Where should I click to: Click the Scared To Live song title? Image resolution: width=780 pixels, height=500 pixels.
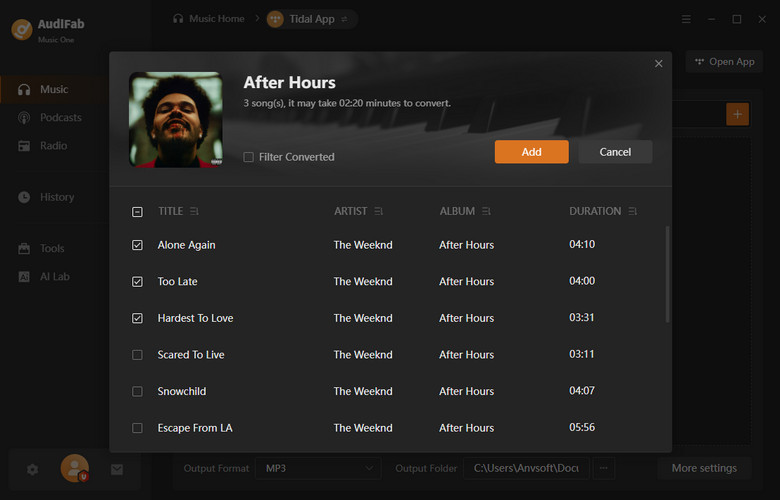point(191,355)
